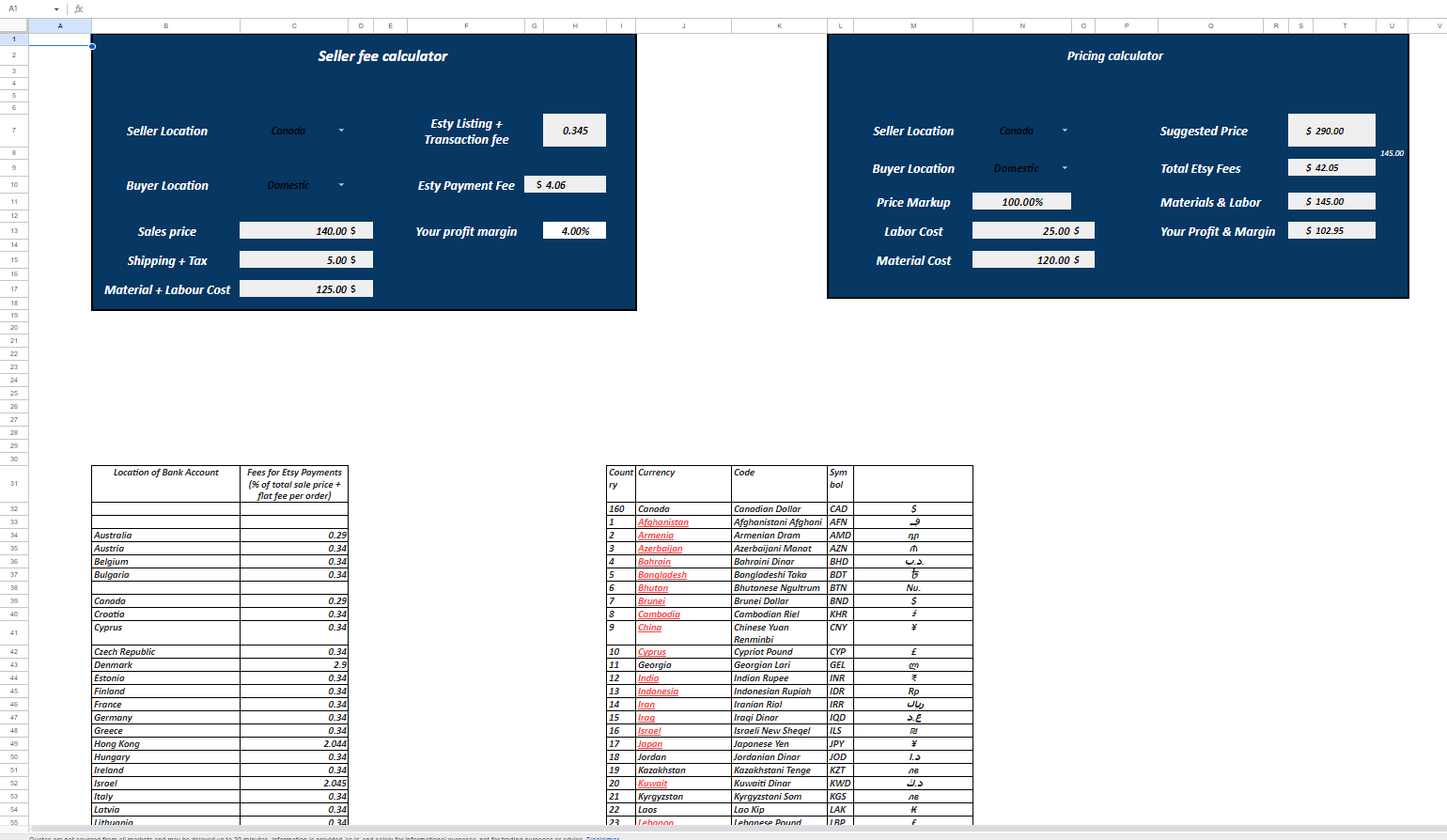Select column K header

point(779,26)
